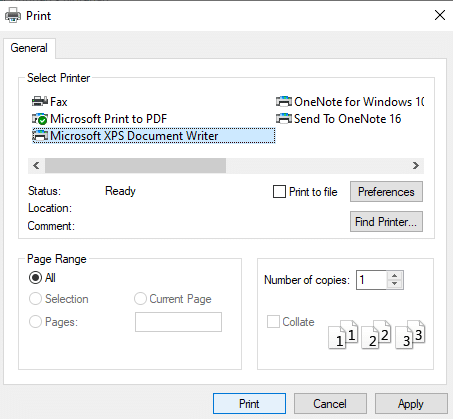This screenshot has width=453, height=419.
Task: Cancel the print dialog
Action: pos(330,404)
